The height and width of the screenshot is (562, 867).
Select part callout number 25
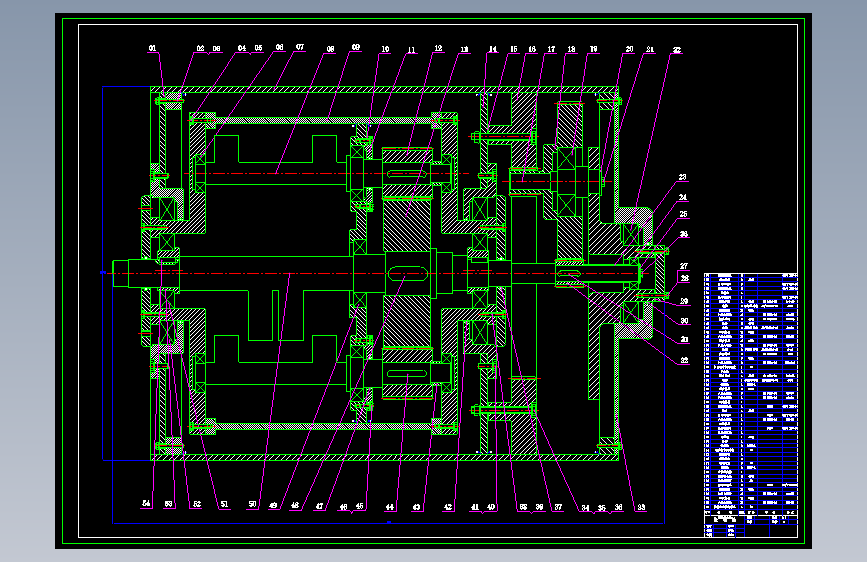coord(684,215)
